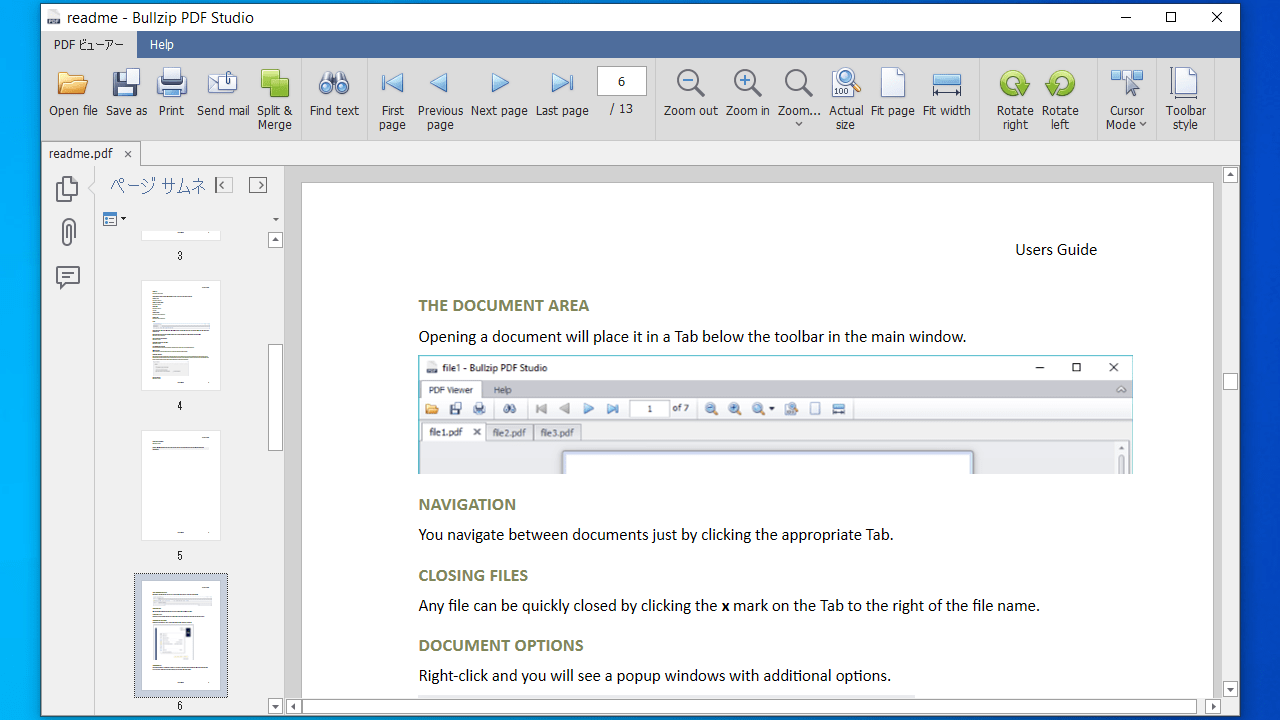Rotate the page right
The height and width of the screenshot is (720, 1280).
pyautogui.click(x=1015, y=99)
